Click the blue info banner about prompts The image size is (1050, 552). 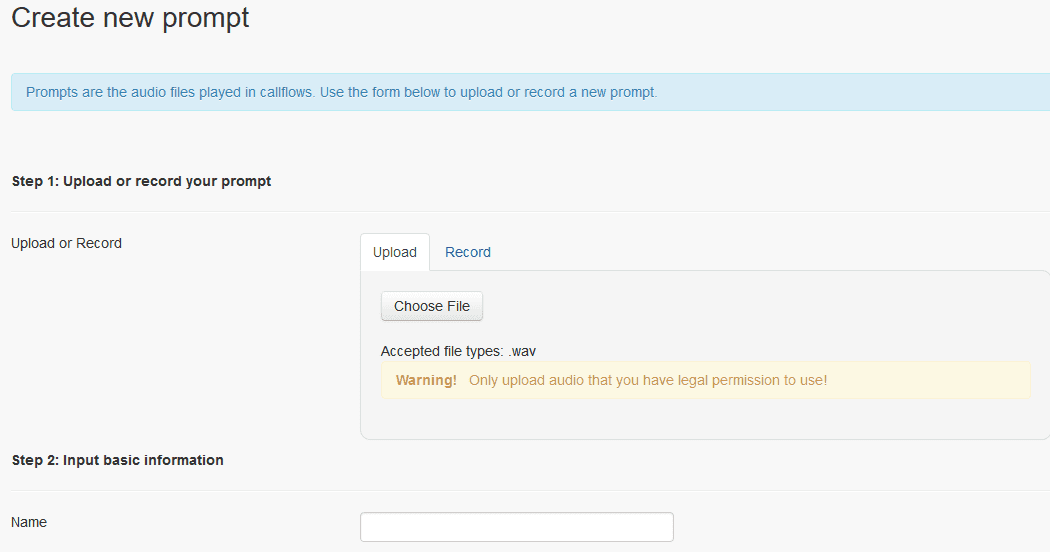(530, 92)
